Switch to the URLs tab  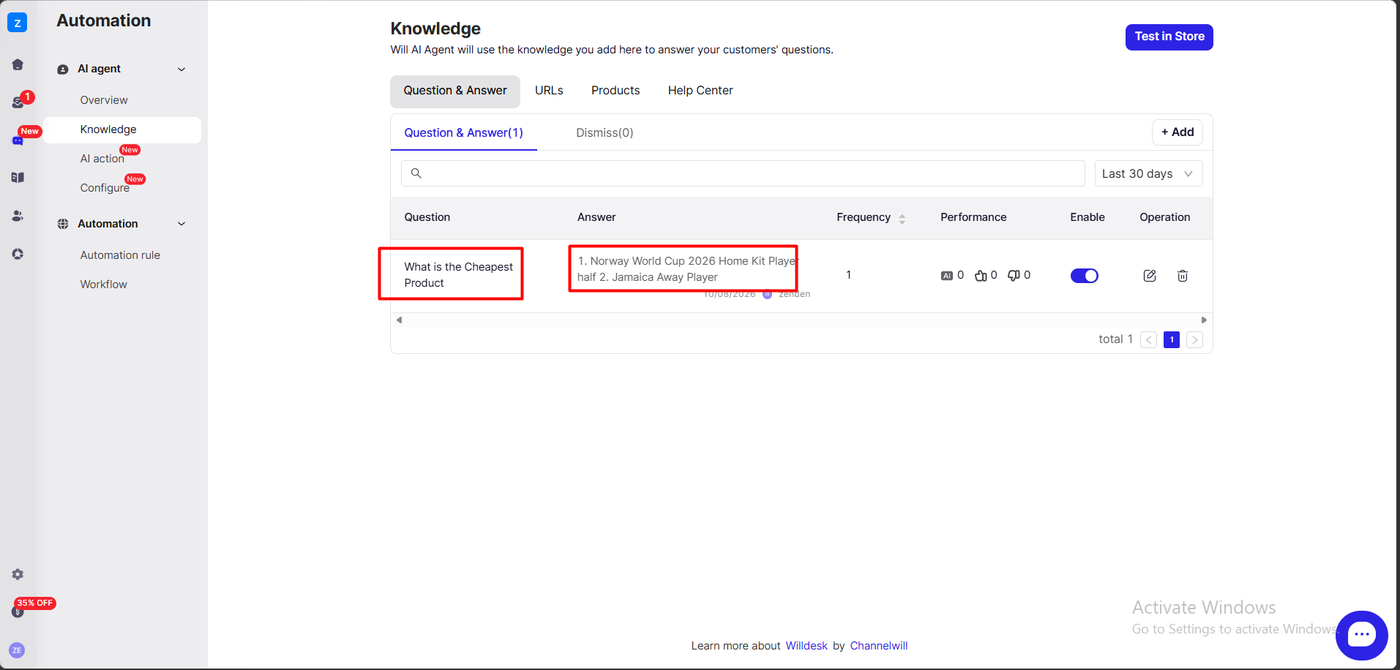coord(549,91)
